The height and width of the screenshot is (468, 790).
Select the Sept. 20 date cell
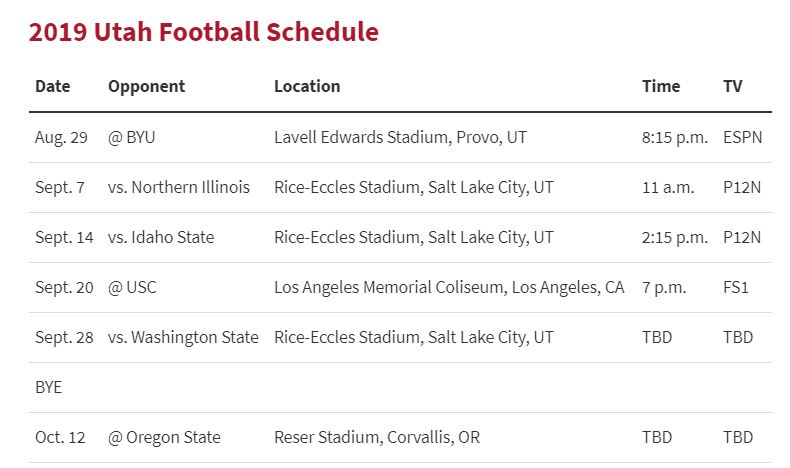pyautogui.click(x=64, y=287)
